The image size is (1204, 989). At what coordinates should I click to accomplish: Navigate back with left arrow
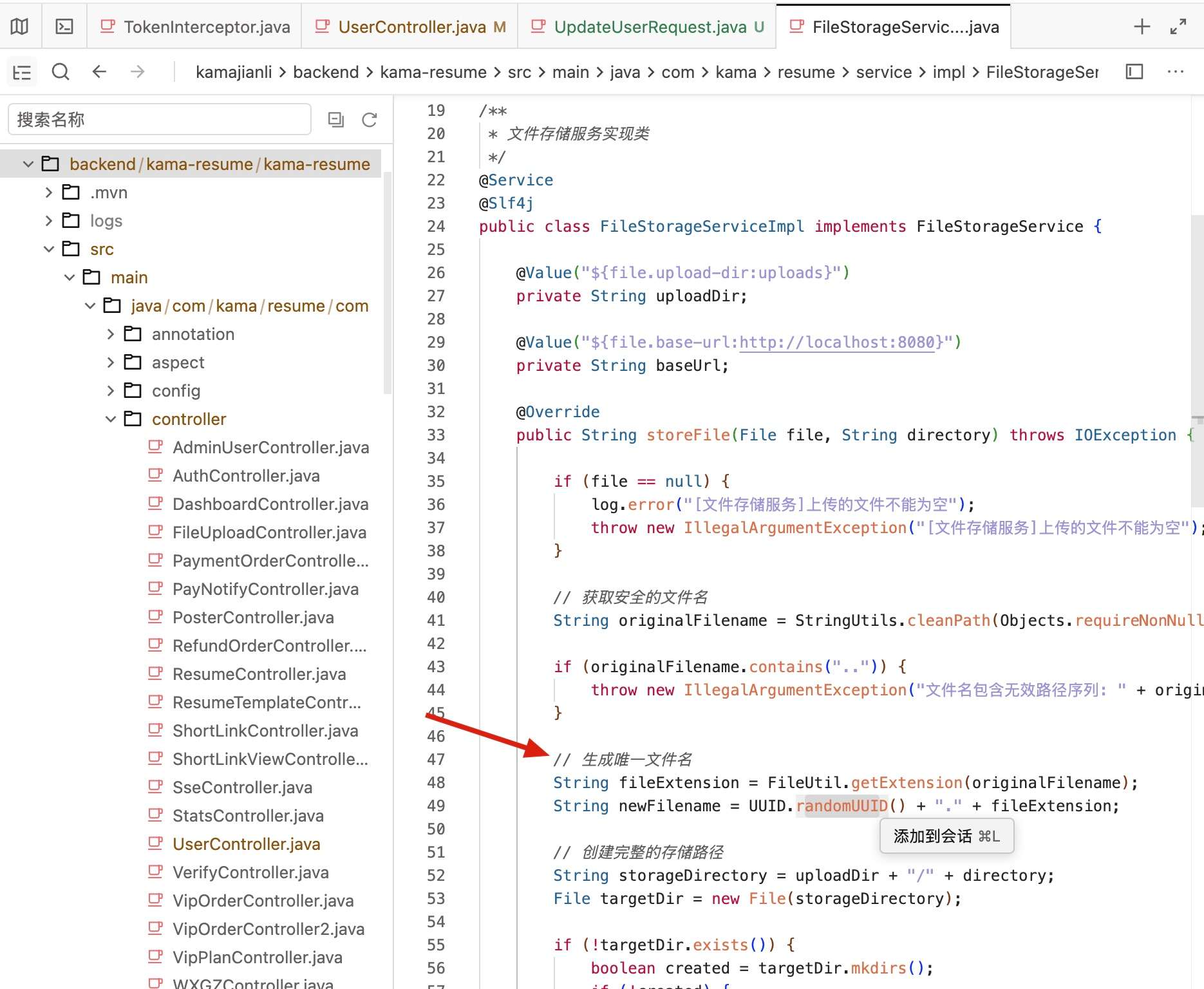[x=99, y=71]
